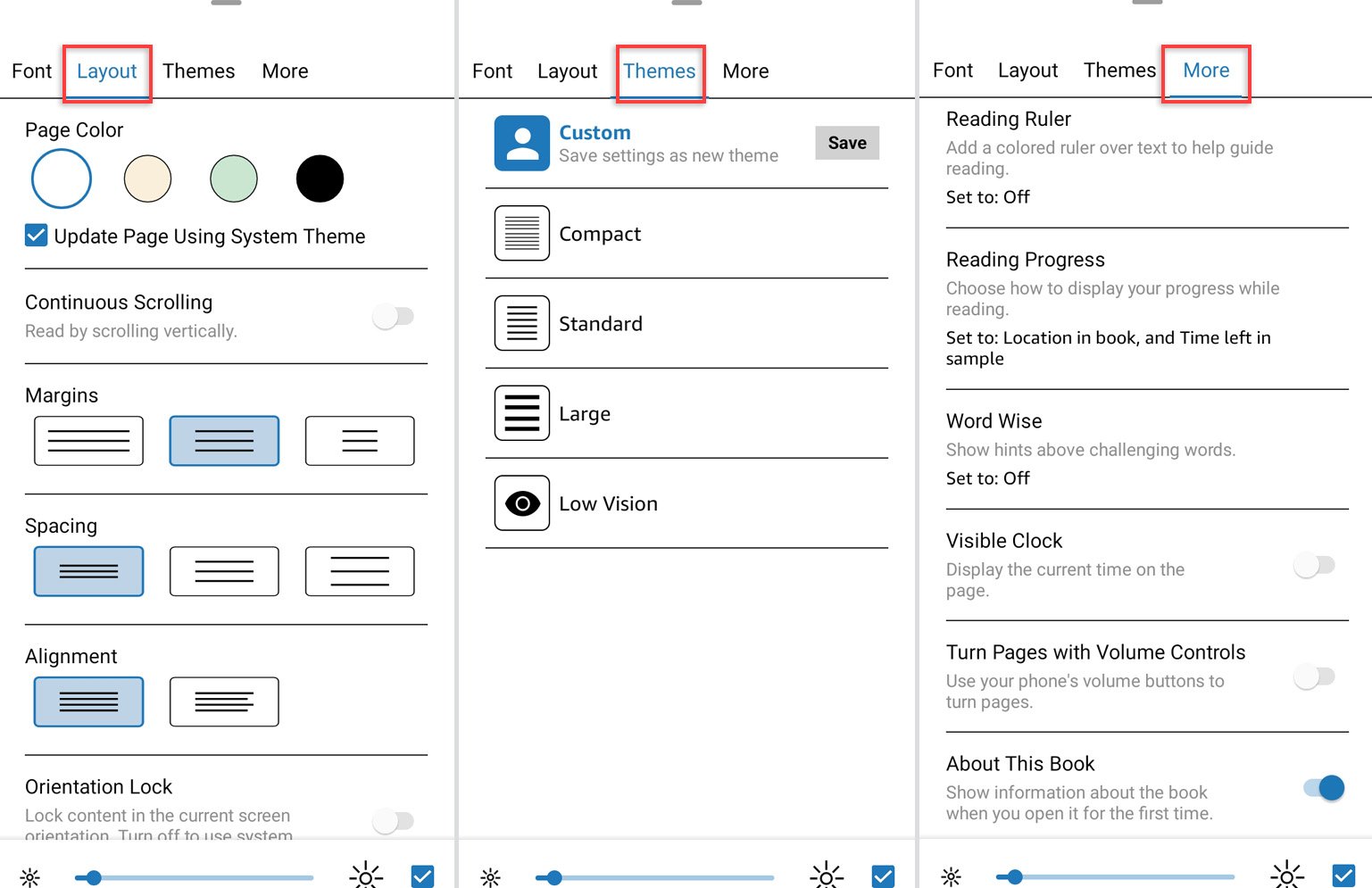
Task: Pick the left-aligned text alignment icon
Action: coord(223,702)
